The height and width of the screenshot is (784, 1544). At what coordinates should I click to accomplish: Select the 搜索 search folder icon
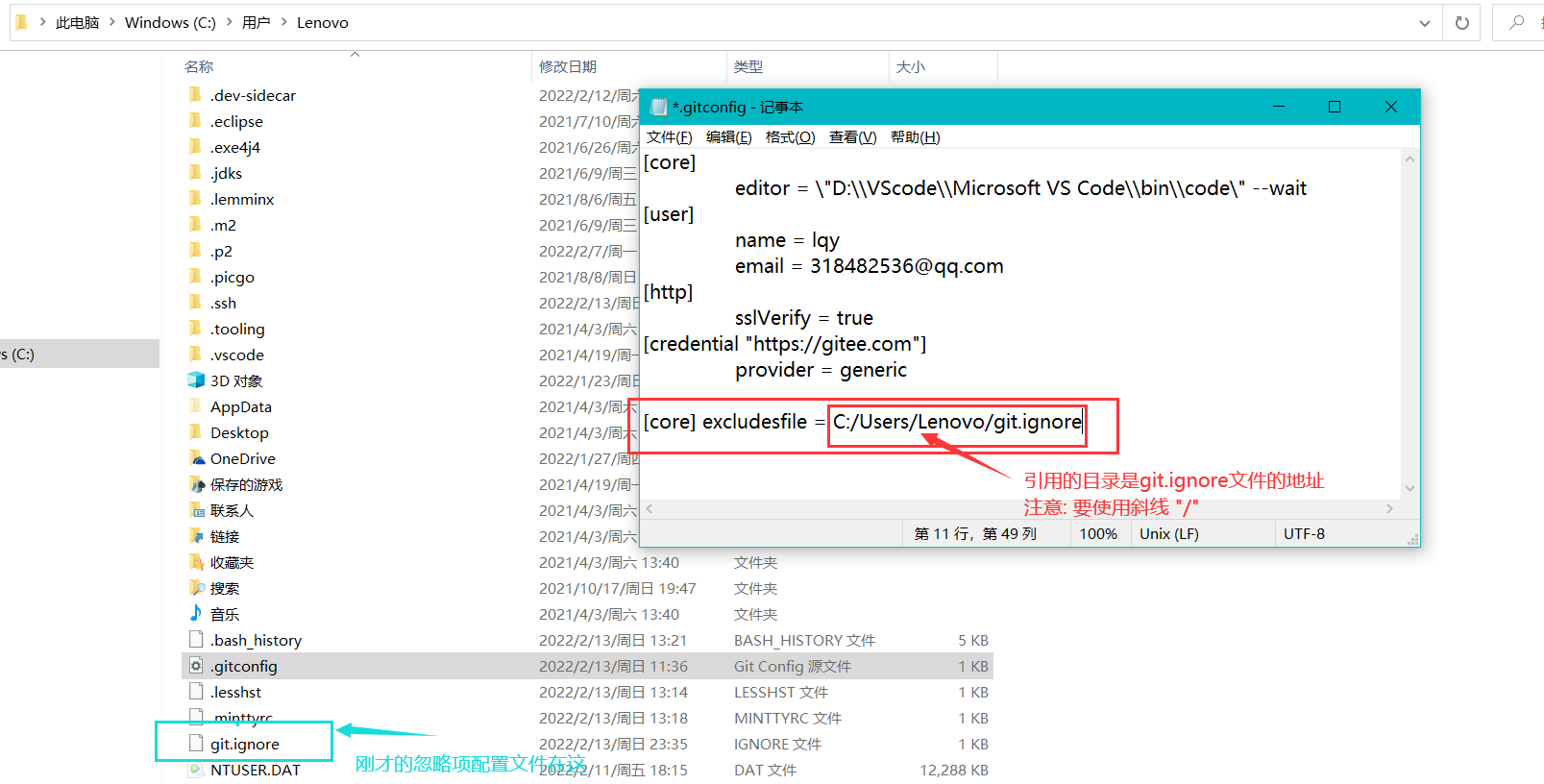[x=196, y=588]
